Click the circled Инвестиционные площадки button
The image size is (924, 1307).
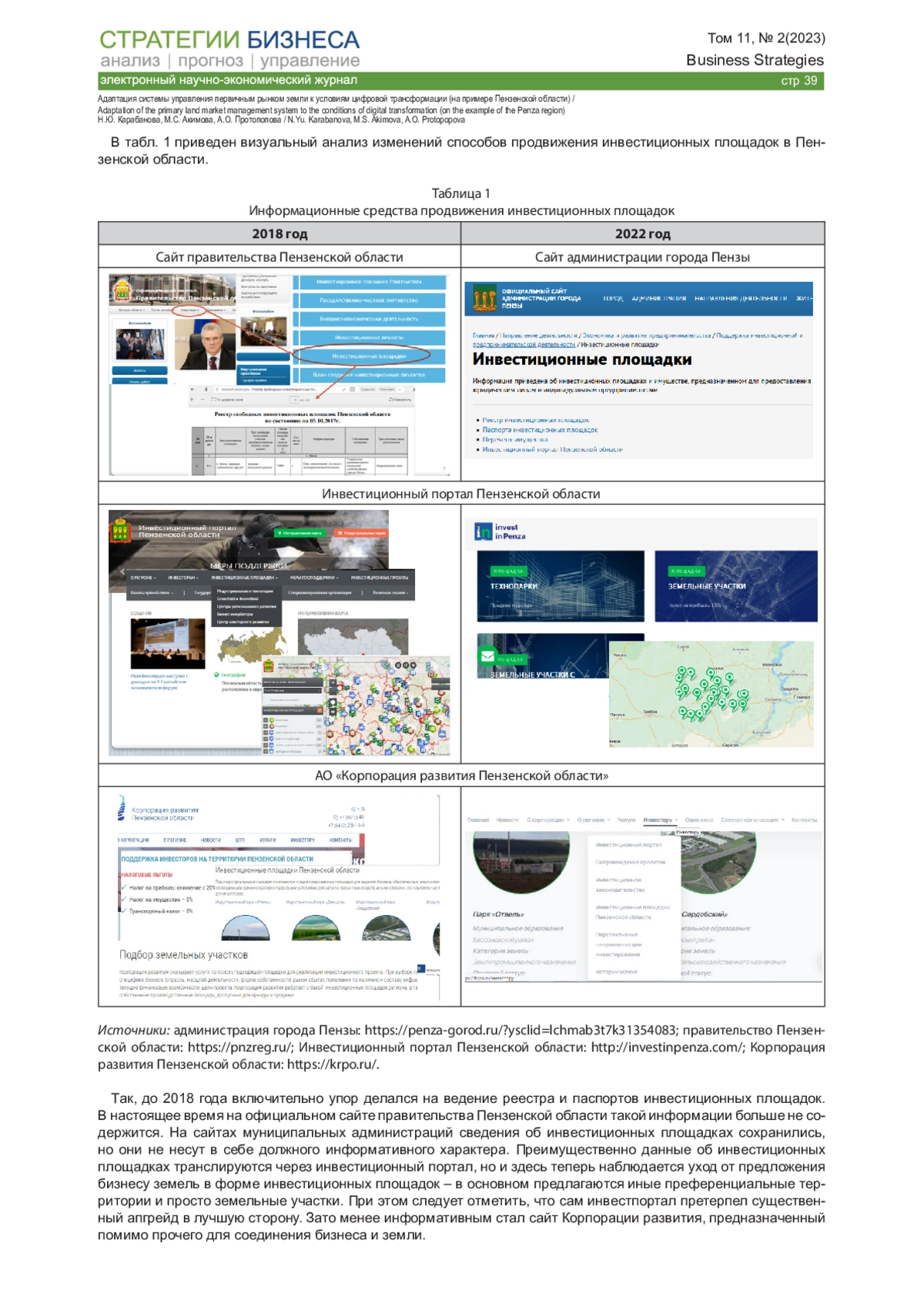(369, 356)
